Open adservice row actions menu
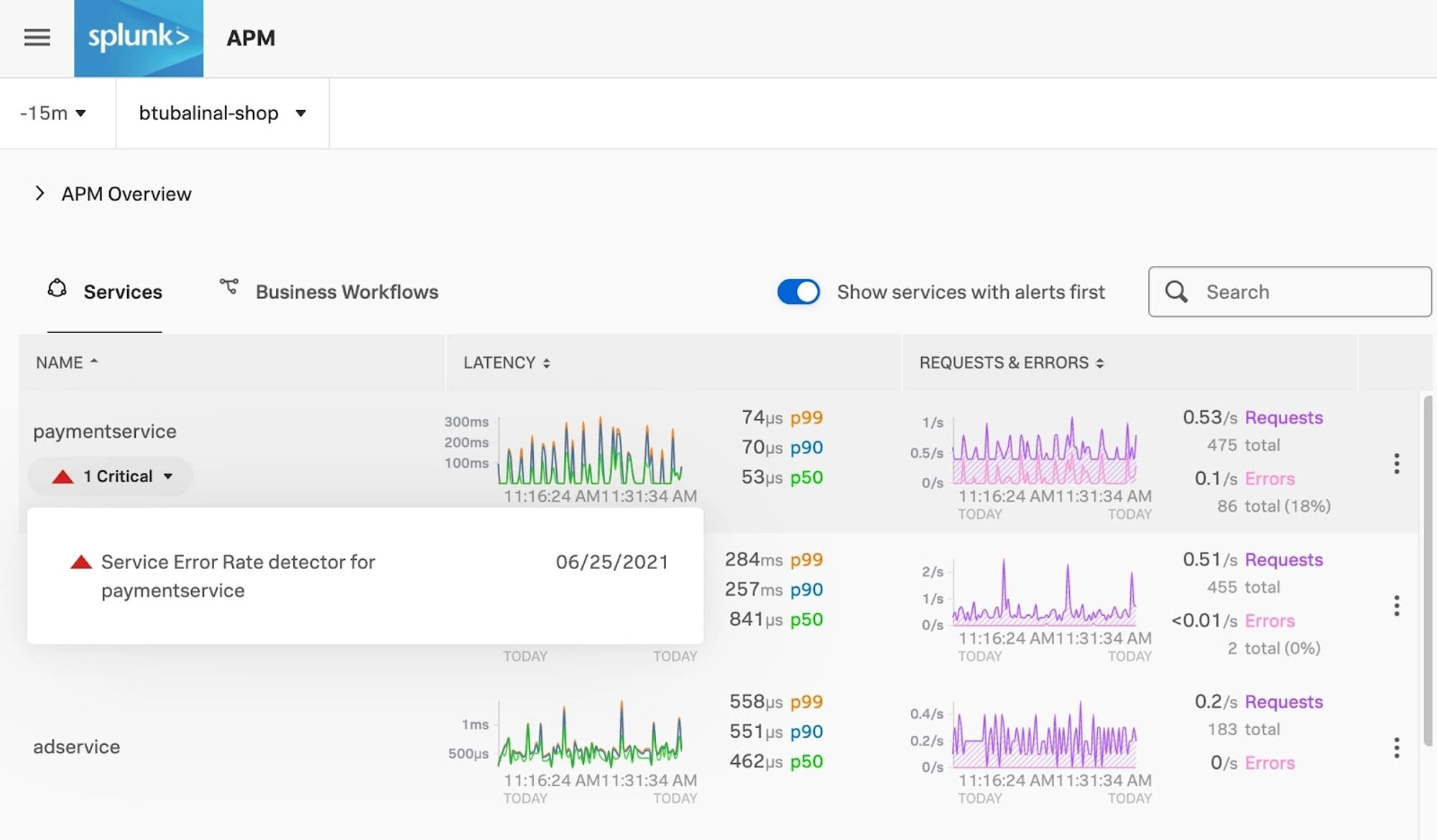Viewport: 1437px width, 840px height. pyautogui.click(x=1397, y=748)
